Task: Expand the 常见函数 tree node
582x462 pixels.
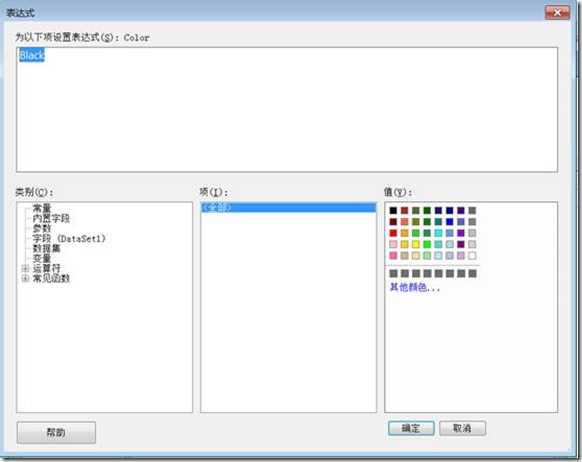Action: [x=25, y=278]
